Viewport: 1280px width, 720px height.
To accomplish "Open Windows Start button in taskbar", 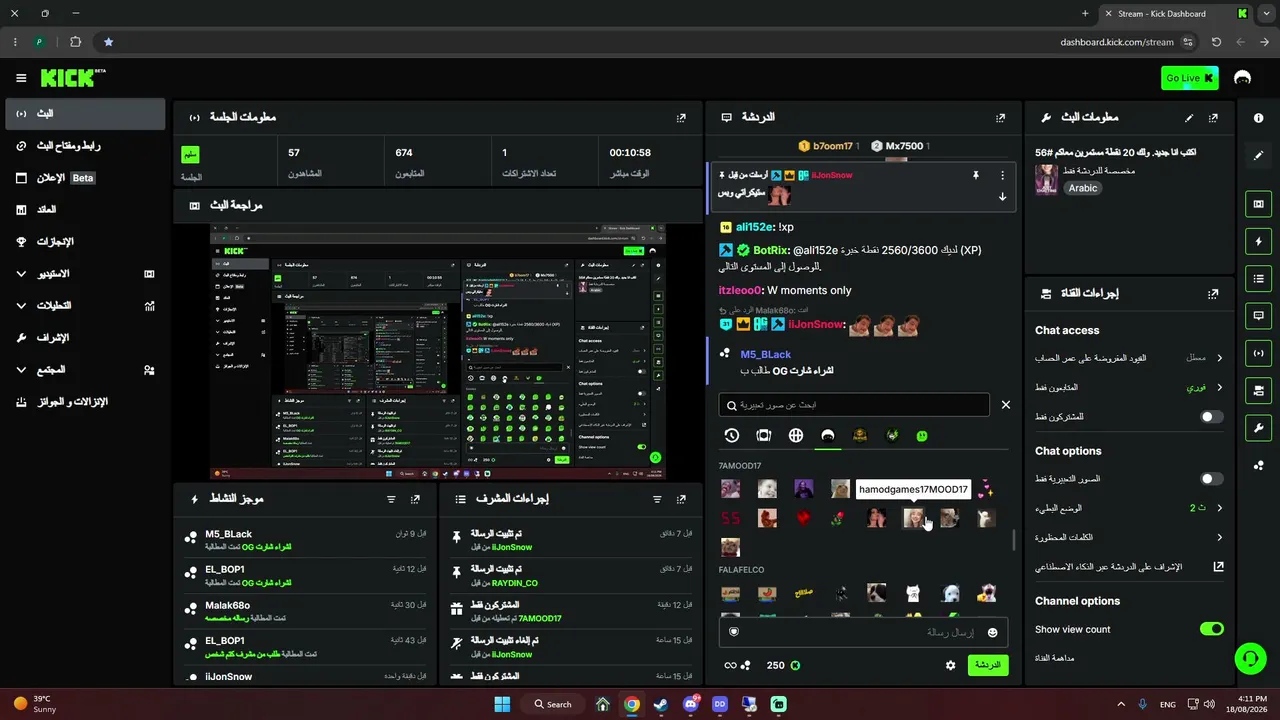I will [502, 704].
